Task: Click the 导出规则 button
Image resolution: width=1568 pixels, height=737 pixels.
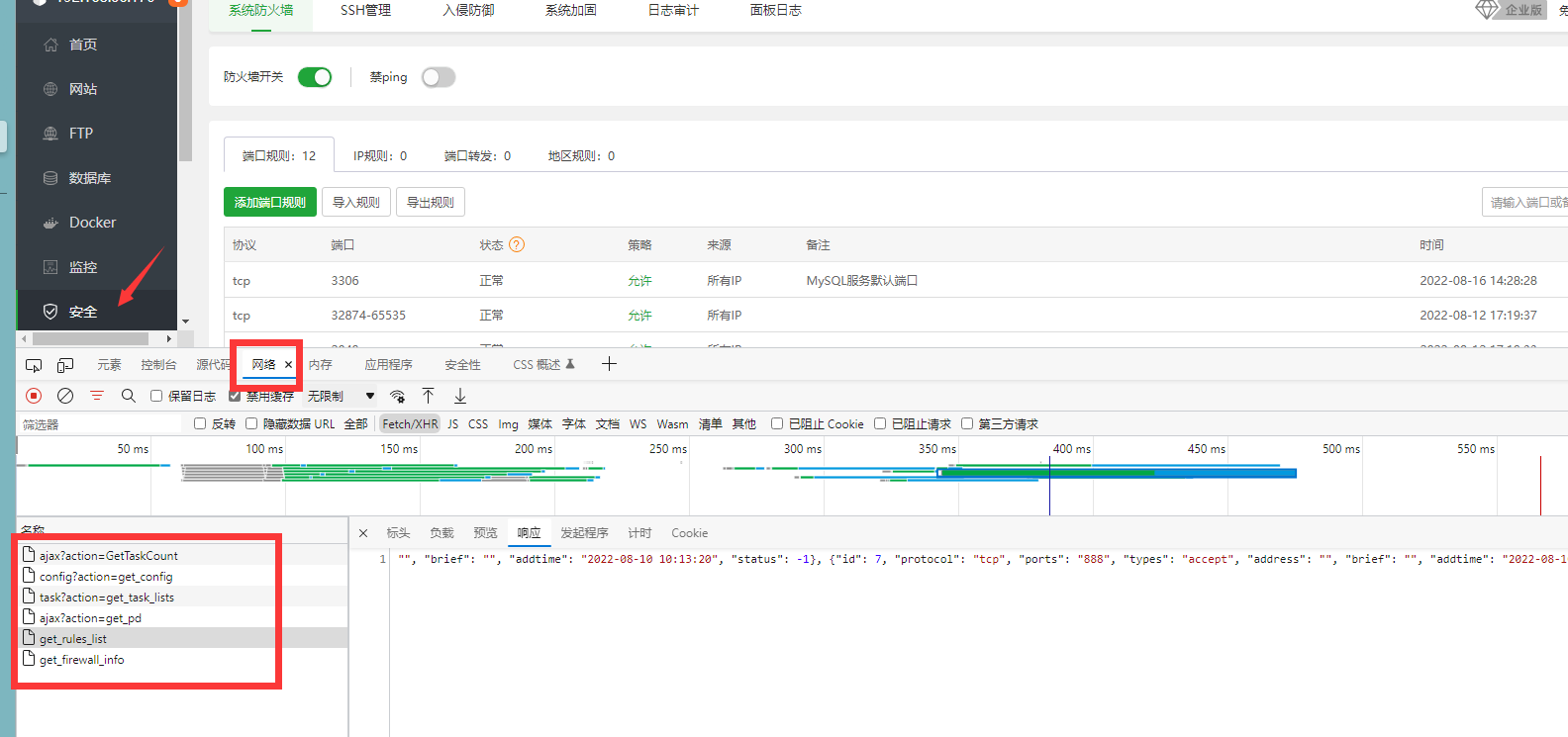Action: [431, 202]
